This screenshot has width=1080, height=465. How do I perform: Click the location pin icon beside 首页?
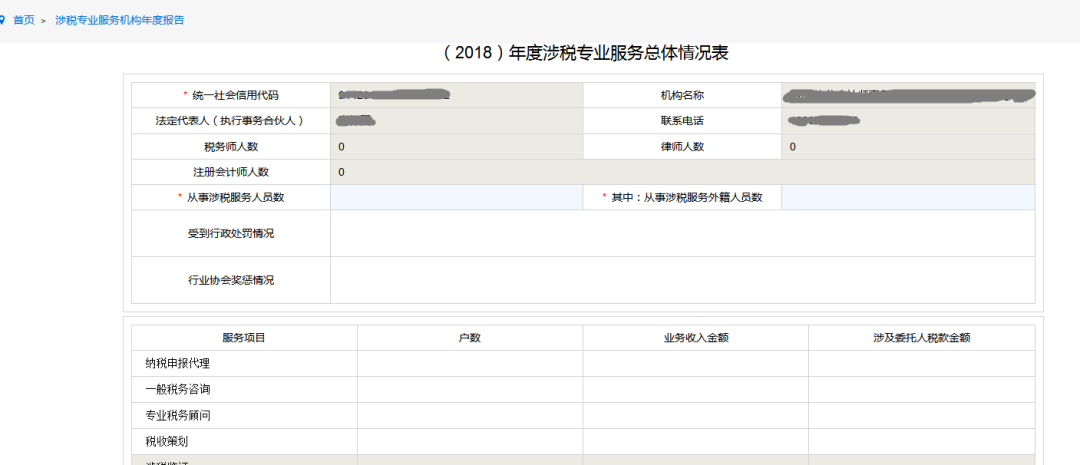[3, 21]
